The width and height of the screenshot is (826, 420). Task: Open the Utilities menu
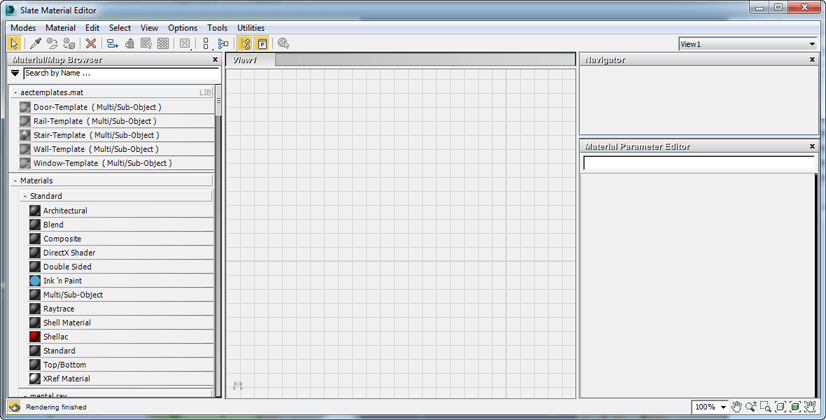coord(251,28)
